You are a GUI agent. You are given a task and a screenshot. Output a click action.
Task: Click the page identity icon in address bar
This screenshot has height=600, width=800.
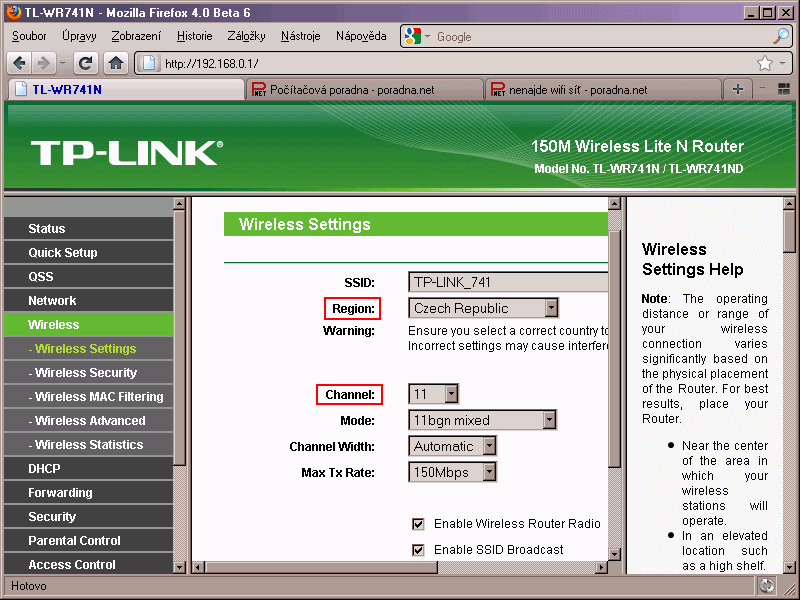coord(148,63)
